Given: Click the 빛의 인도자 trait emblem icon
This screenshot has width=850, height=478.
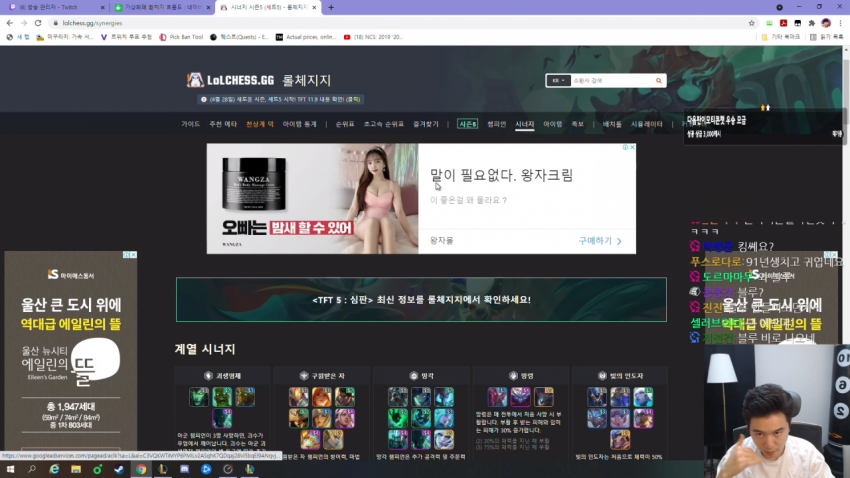Looking at the screenshot, I should click(602, 376).
